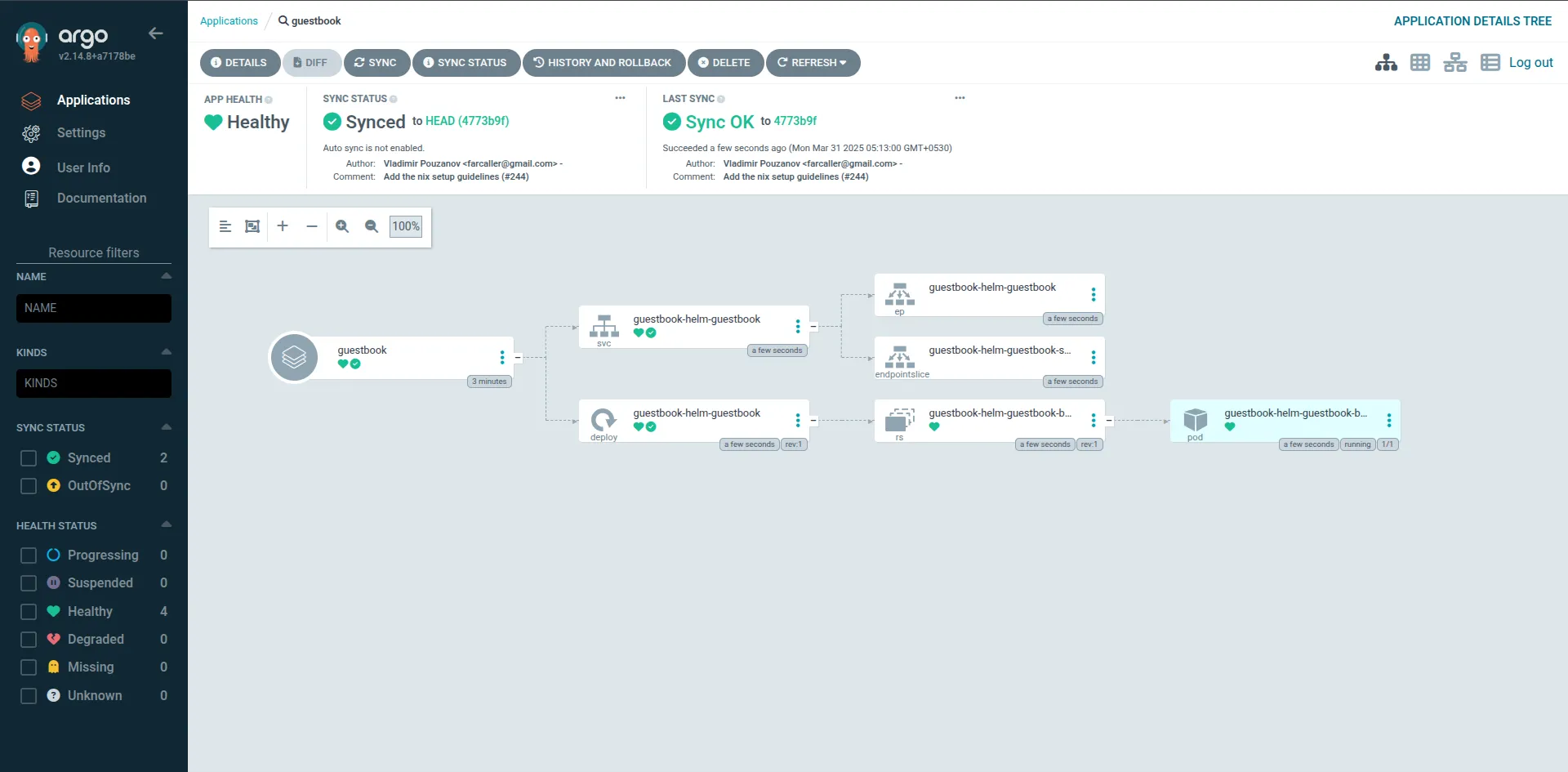Click the fit-to-screen graph icon

252,226
